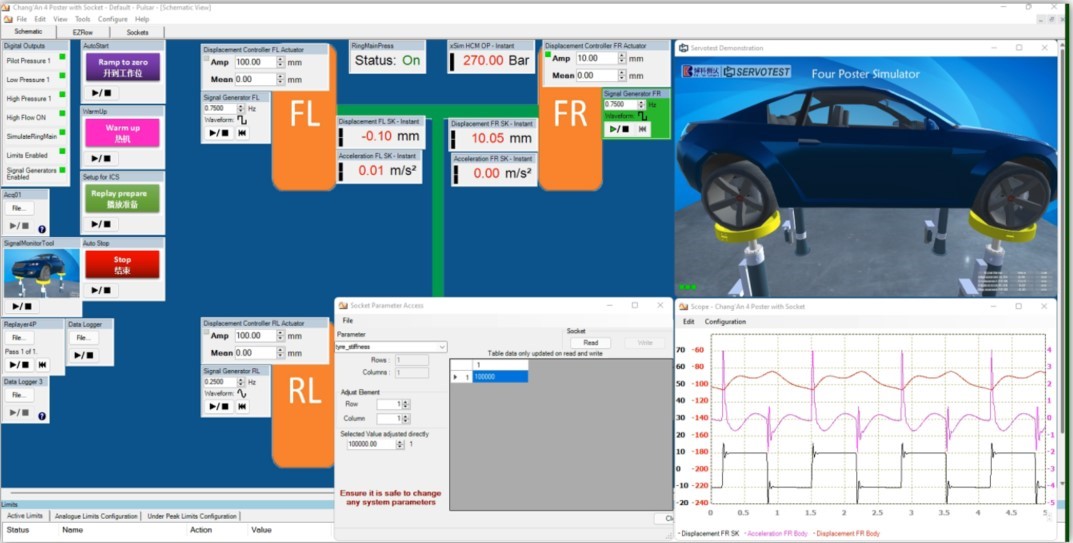This screenshot has height=543, width=1073.
Task: Toggle the Pilot Pressure 1 digital output
Action: point(62,61)
